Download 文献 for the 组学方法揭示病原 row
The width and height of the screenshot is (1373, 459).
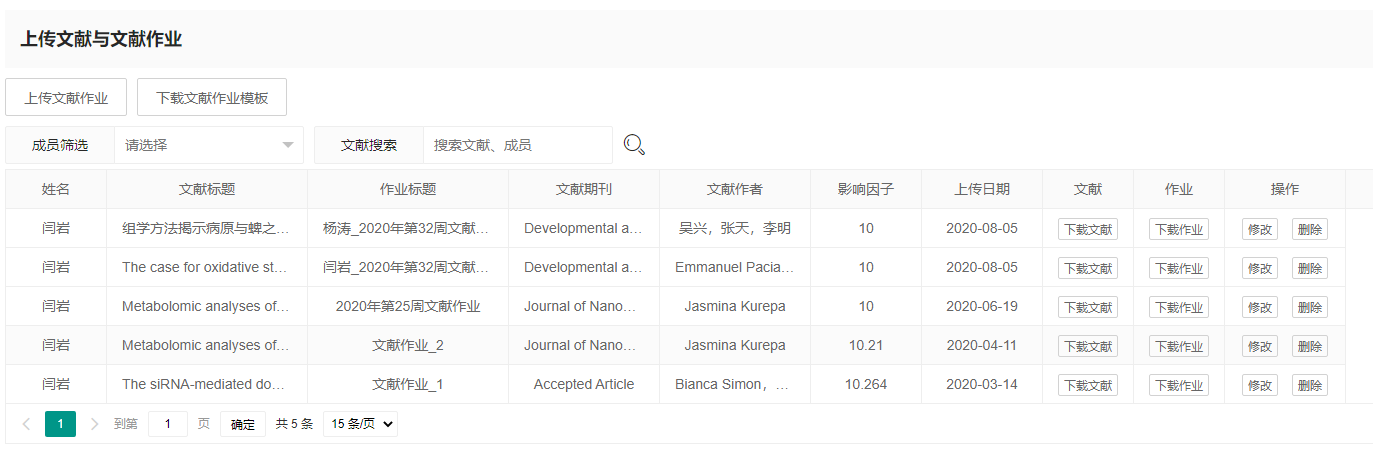pos(1088,229)
